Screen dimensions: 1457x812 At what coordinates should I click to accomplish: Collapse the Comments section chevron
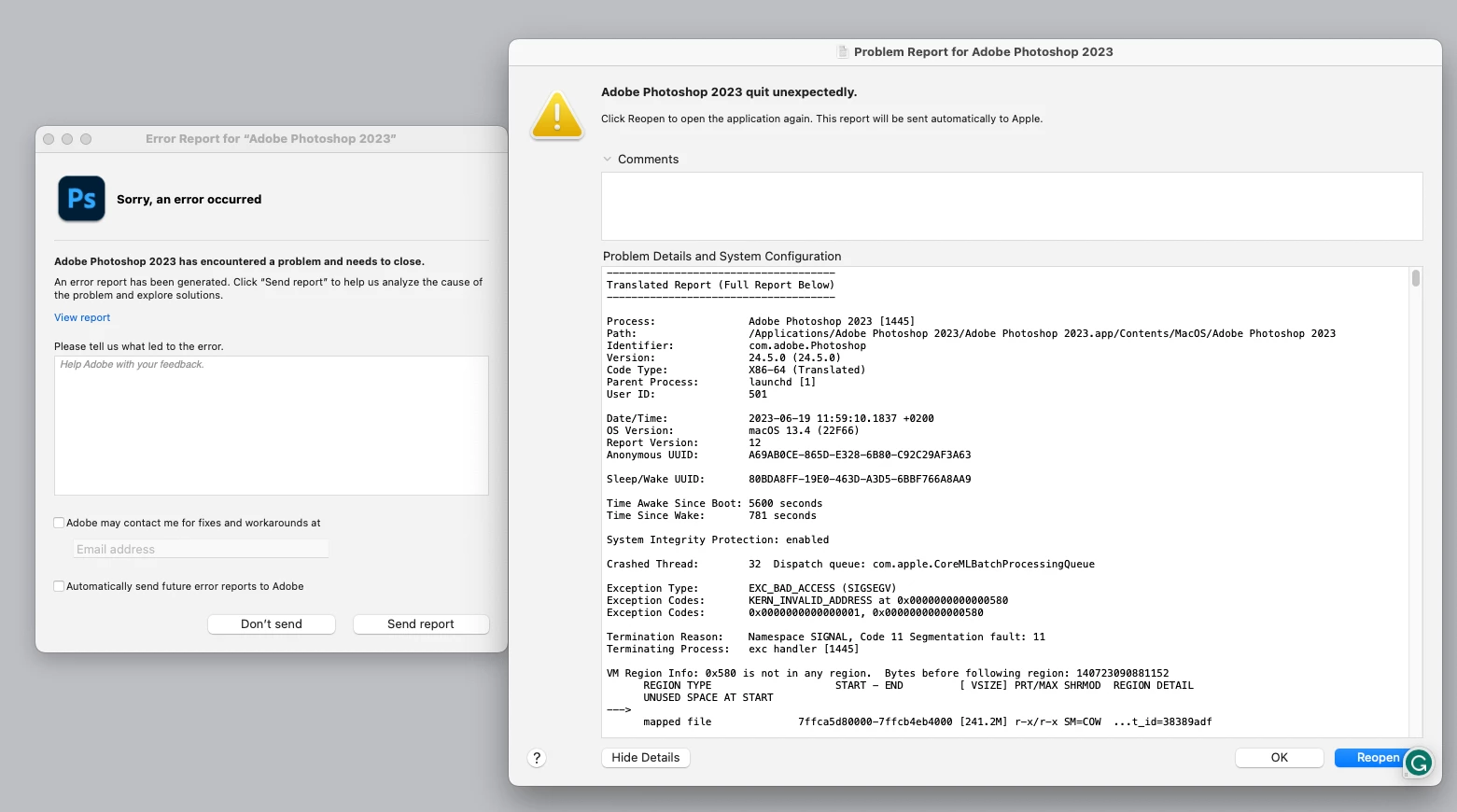click(x=608, y=159)
